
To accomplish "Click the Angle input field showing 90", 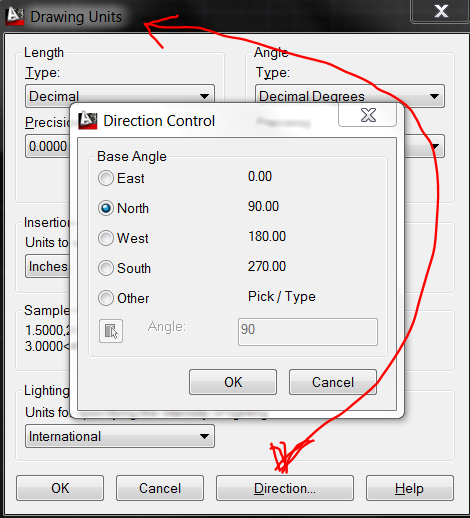I will (x=308, y=332).
